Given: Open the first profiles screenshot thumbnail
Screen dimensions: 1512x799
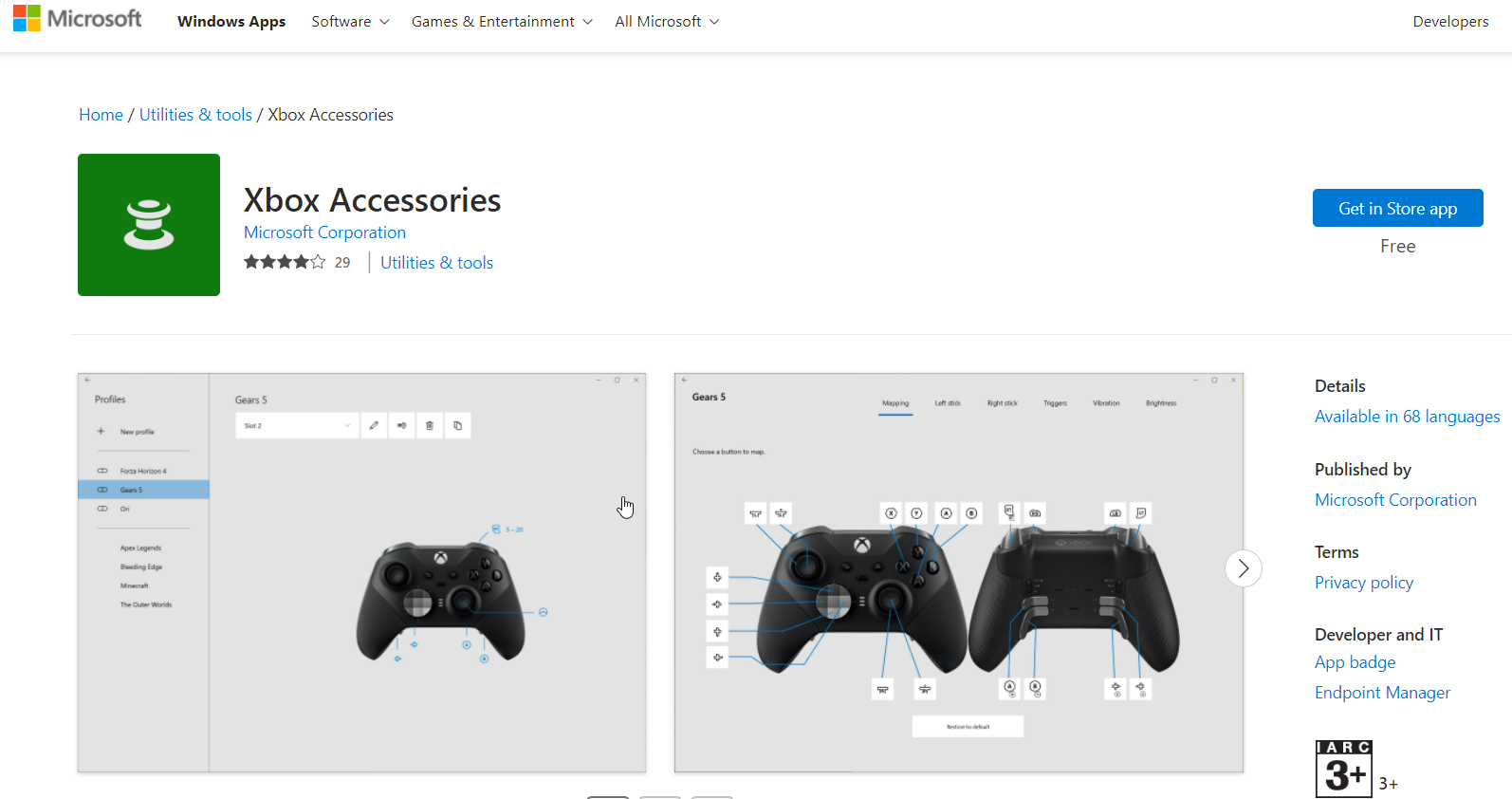Looking at the screenshot, I should (x=361, y=572).
